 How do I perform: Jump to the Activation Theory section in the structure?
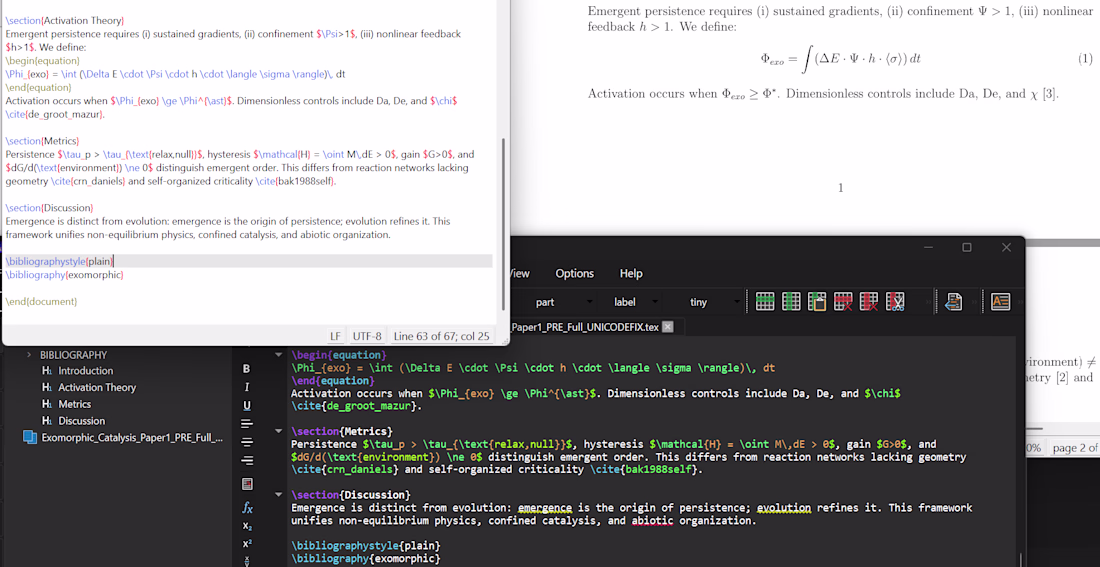(97, 387)
